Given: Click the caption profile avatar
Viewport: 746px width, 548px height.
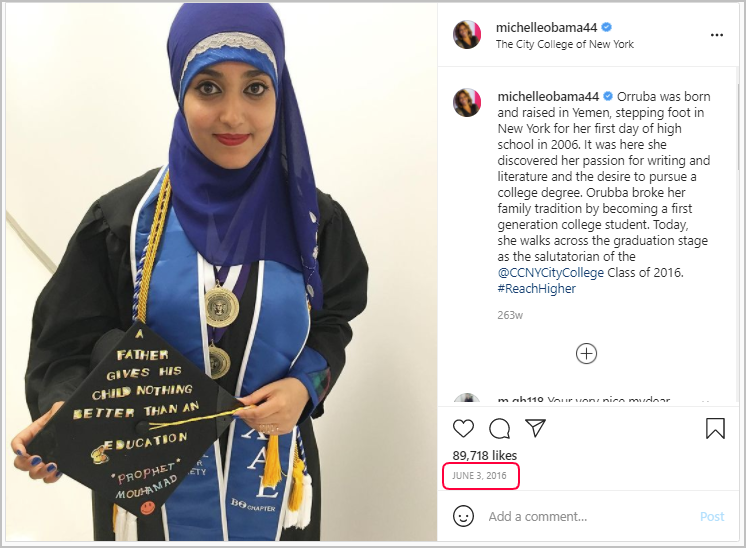Looking at the screenshot, I should pyautogui.click(x=467, y=102).
